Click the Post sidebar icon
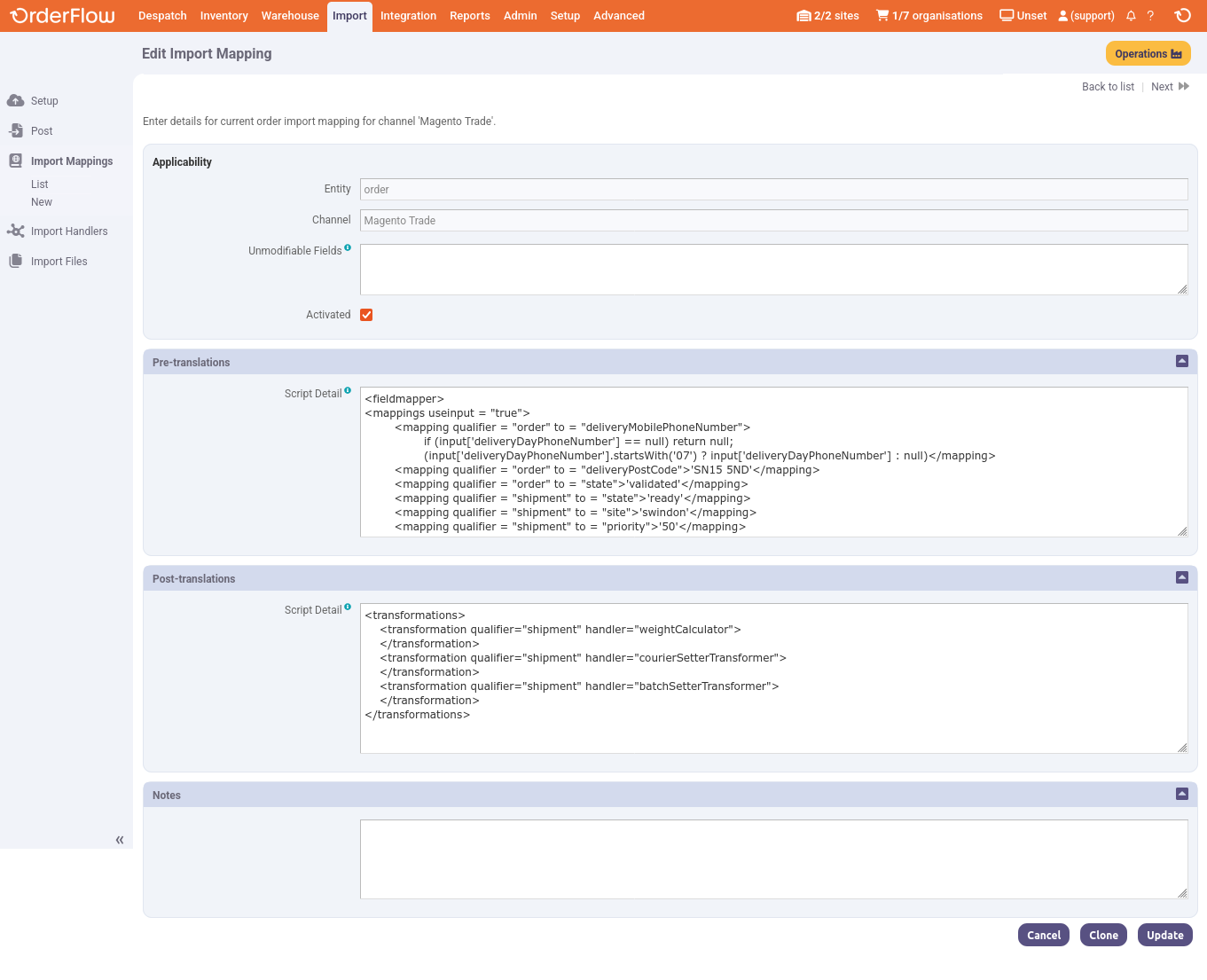Viewport: 1207px width, 980px height. tap(15, 131)
